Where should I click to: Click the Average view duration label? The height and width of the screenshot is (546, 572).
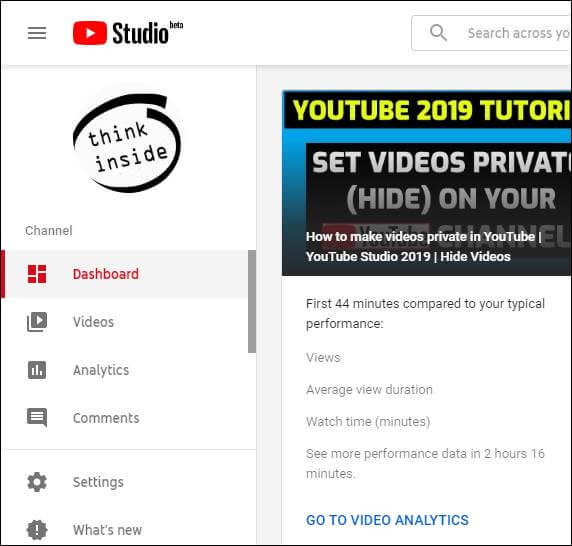369,390
